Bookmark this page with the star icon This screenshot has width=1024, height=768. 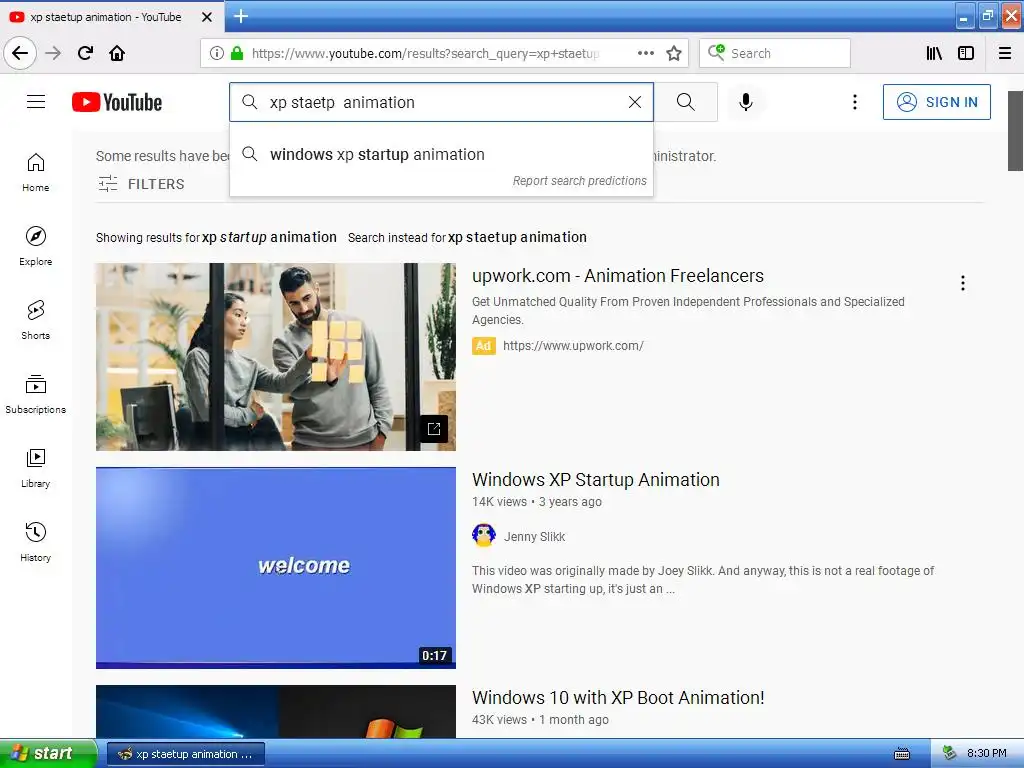click(674, 53)
